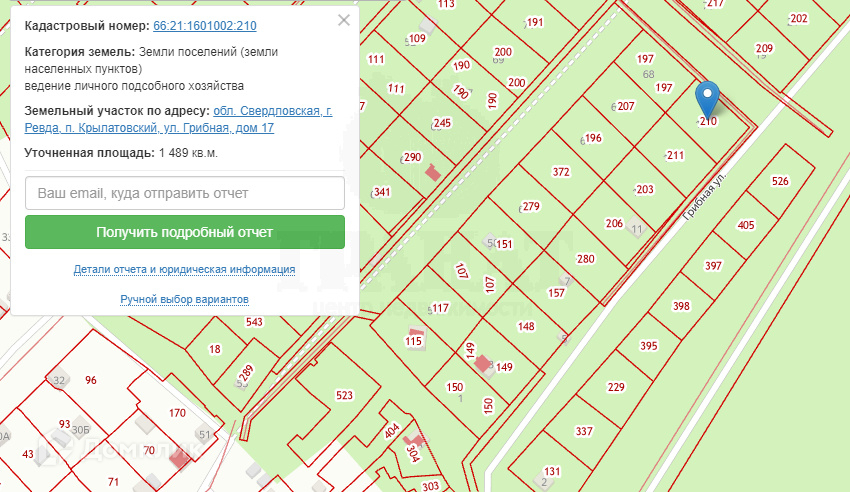Select plot label 207 on map

[x=626, y=106]
